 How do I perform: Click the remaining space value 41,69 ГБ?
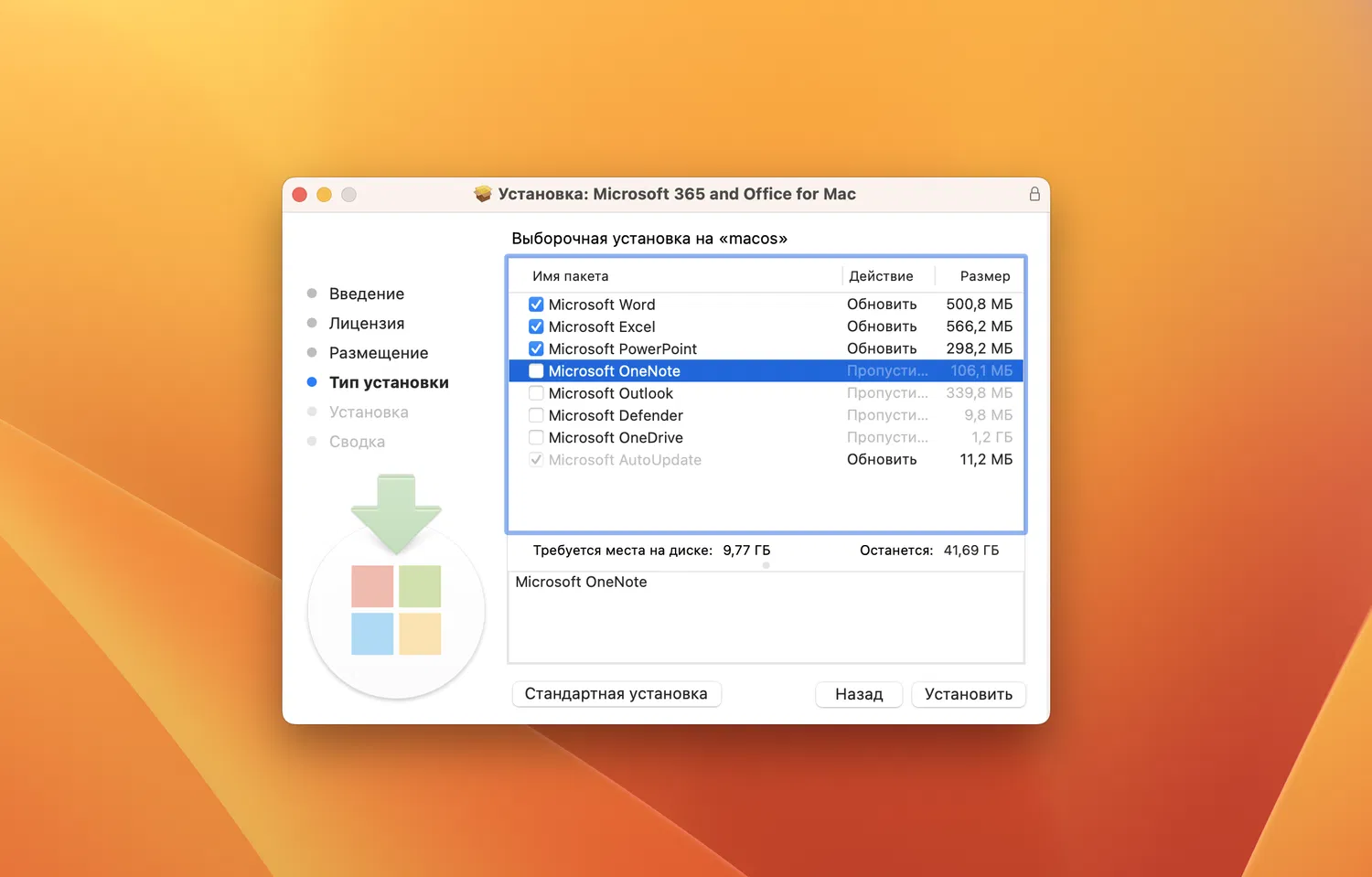coord(971,551)
